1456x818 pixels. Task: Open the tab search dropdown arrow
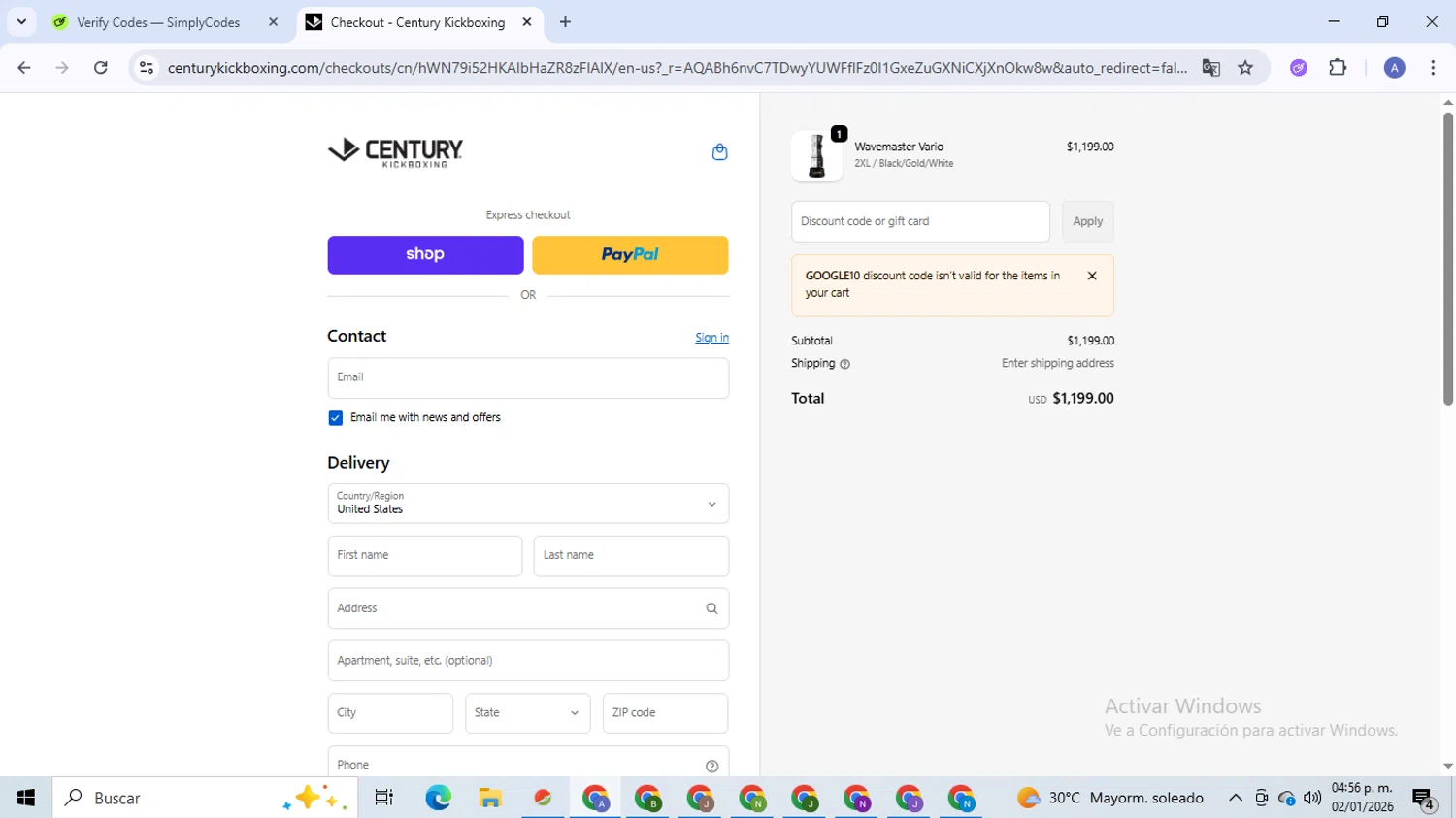(21, 21)
